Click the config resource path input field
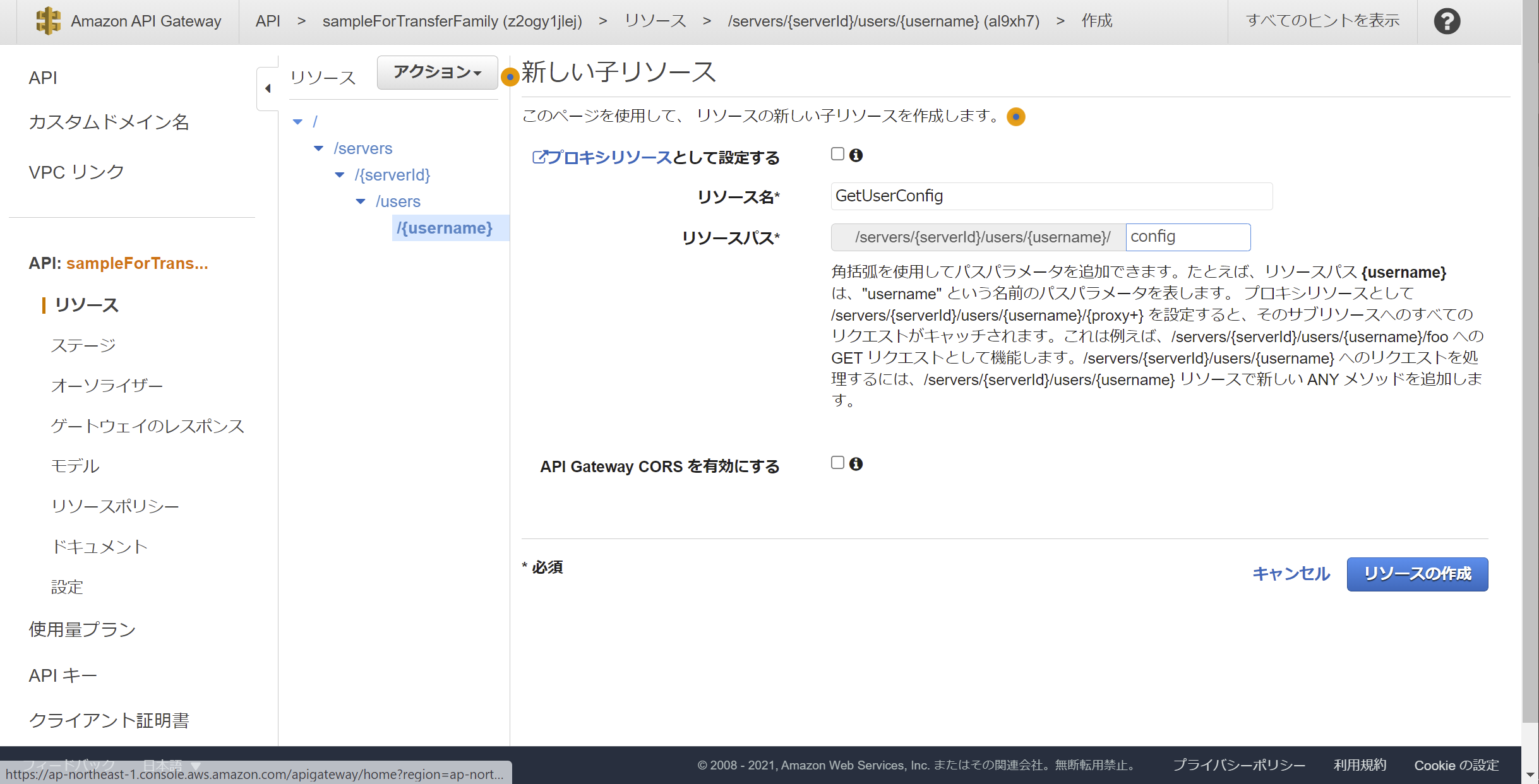The image size is (1539, 784). click(x=1188, y=237)
